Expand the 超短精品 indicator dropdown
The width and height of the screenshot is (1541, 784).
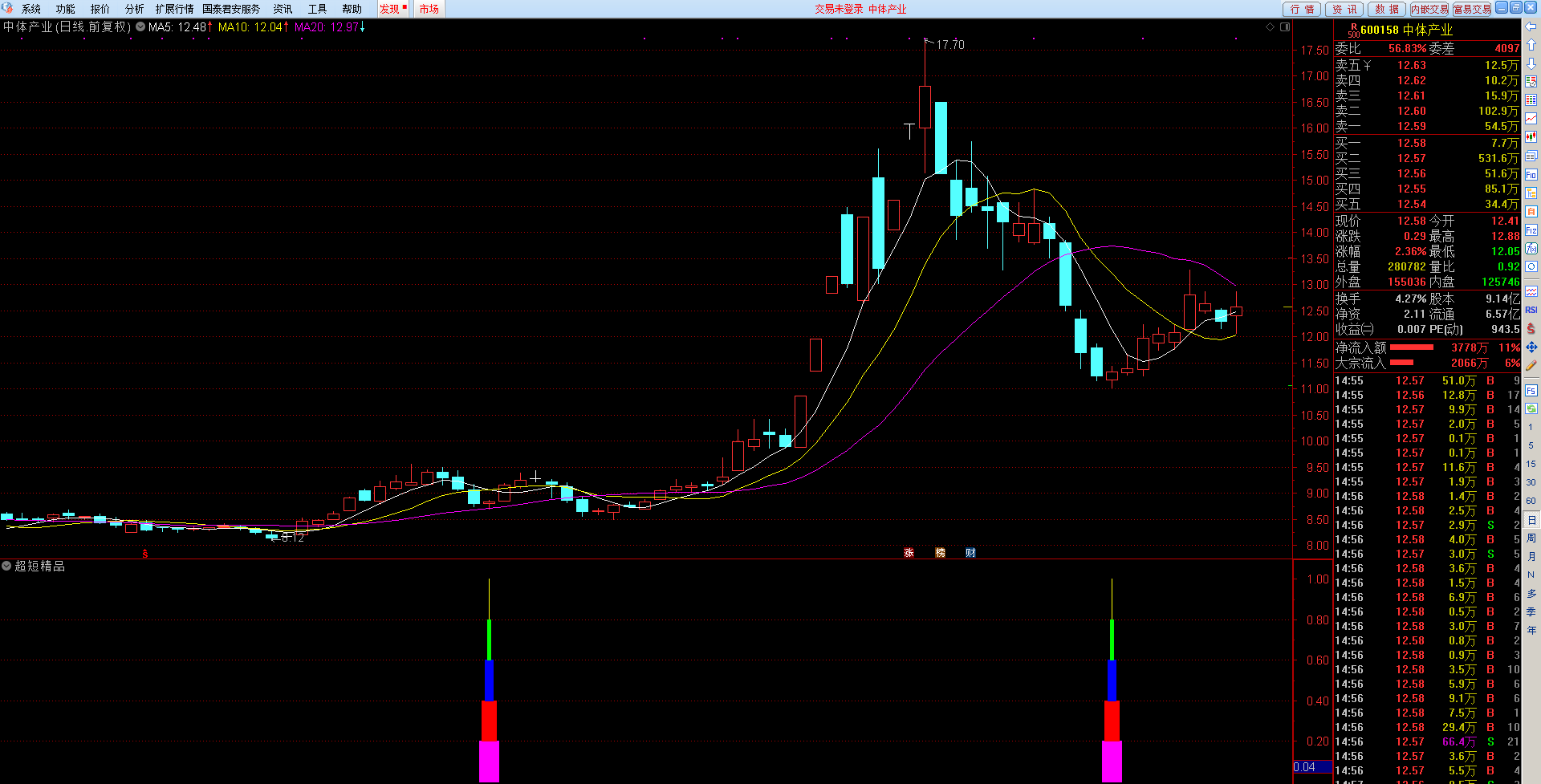point(6,566)
